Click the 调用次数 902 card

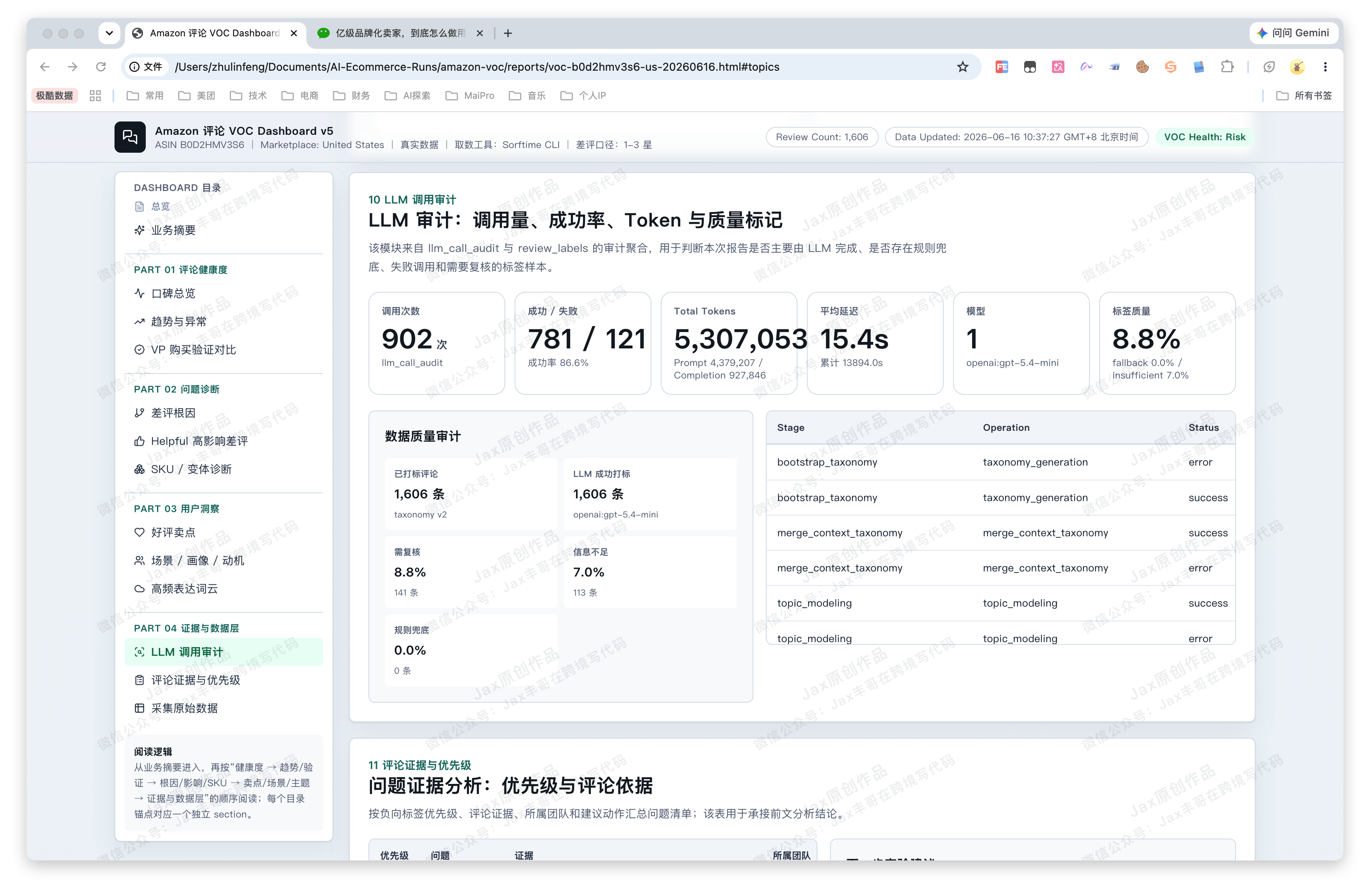[437, 344]
